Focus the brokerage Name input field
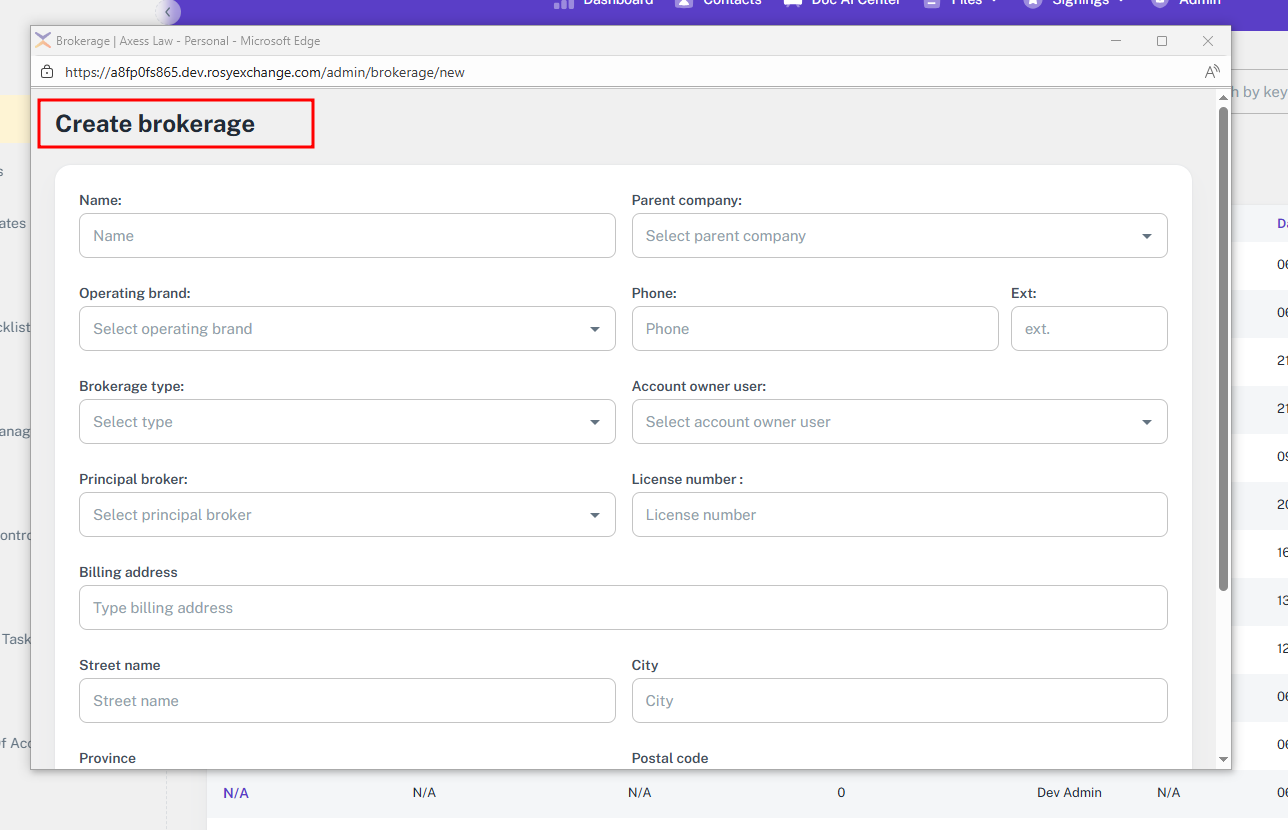The image size is (1288, 830). (x=347, y=236)
